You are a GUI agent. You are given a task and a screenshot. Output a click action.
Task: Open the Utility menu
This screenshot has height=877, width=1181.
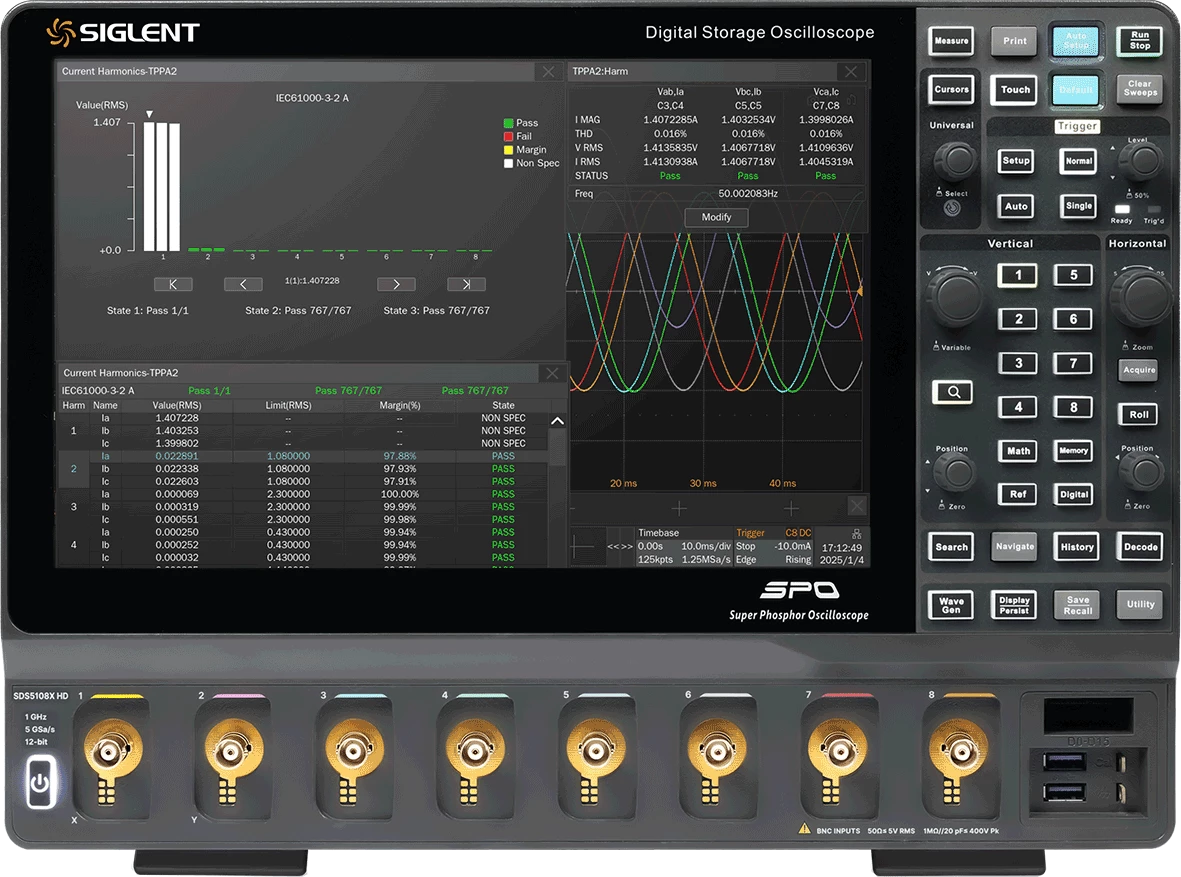click(x=1140, y=604)
